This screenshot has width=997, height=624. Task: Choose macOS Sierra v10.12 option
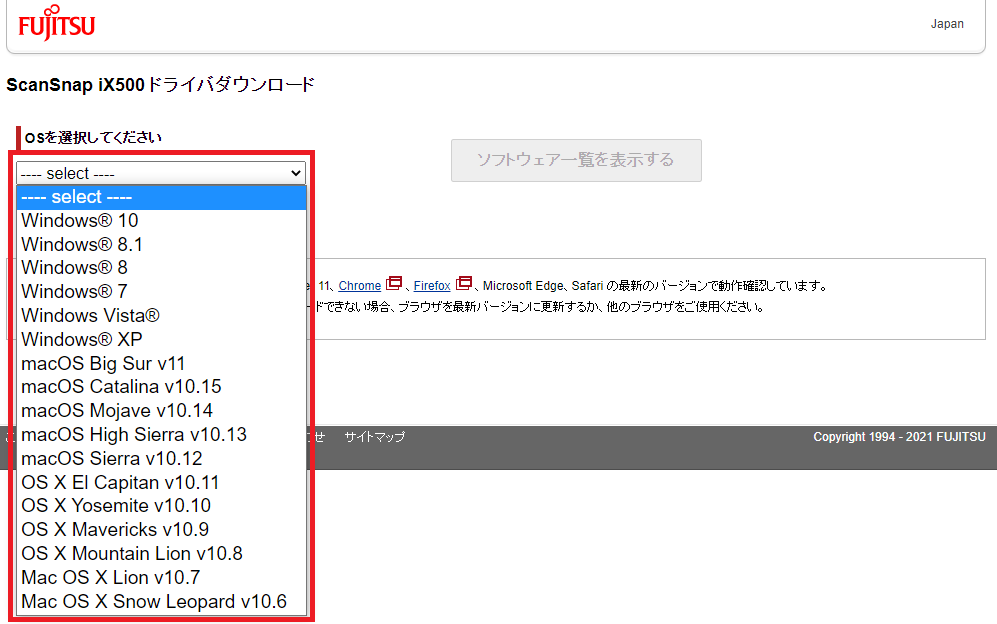(x=162, y=459)
